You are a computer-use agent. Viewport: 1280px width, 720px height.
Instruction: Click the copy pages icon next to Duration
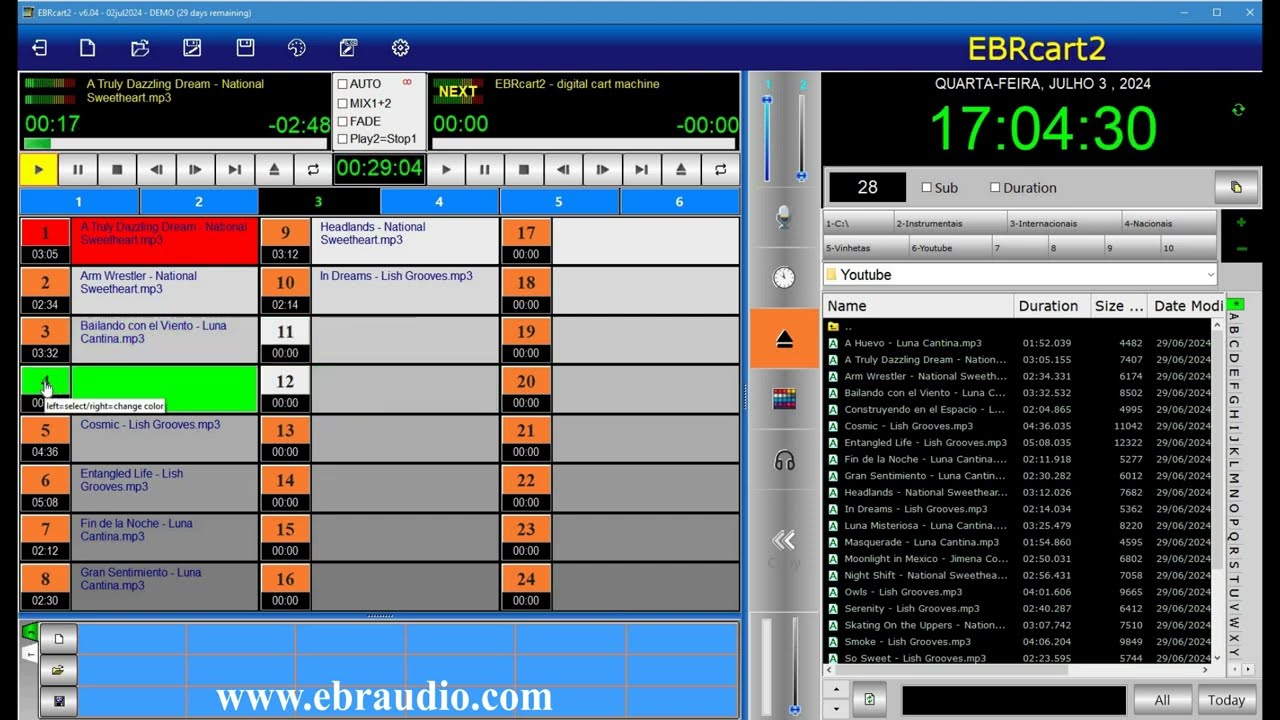pyautogui.click(x=1236, y=187)
